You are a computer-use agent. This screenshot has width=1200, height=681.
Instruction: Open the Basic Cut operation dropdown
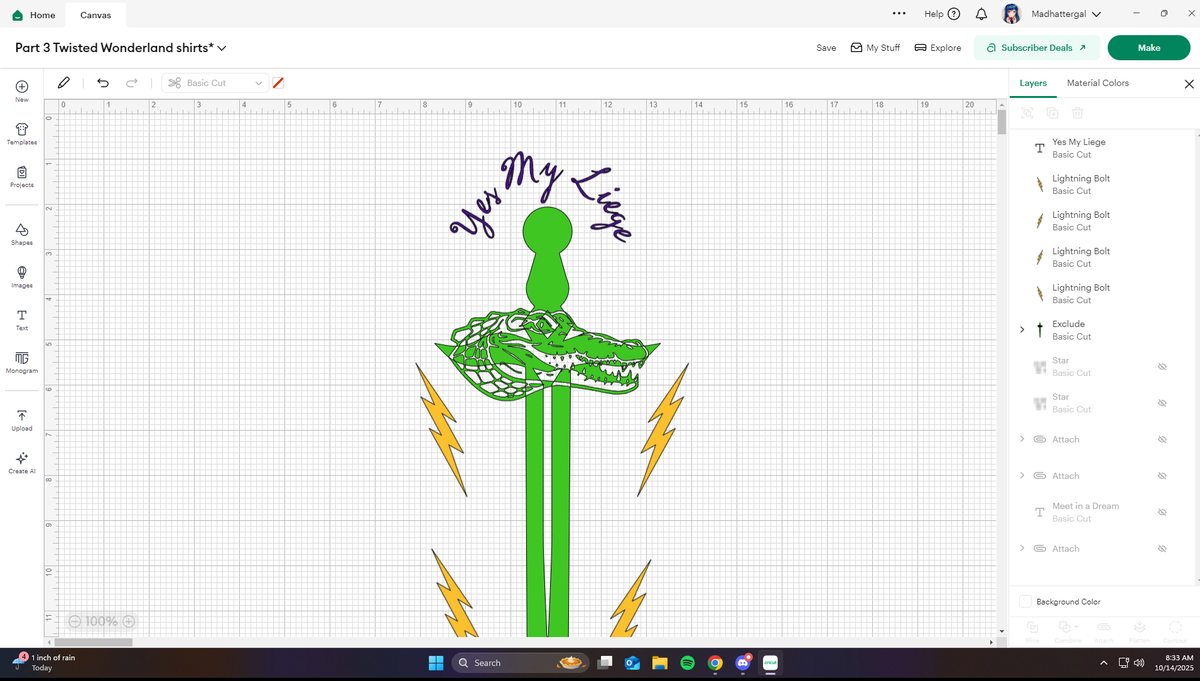coord(213,83)
